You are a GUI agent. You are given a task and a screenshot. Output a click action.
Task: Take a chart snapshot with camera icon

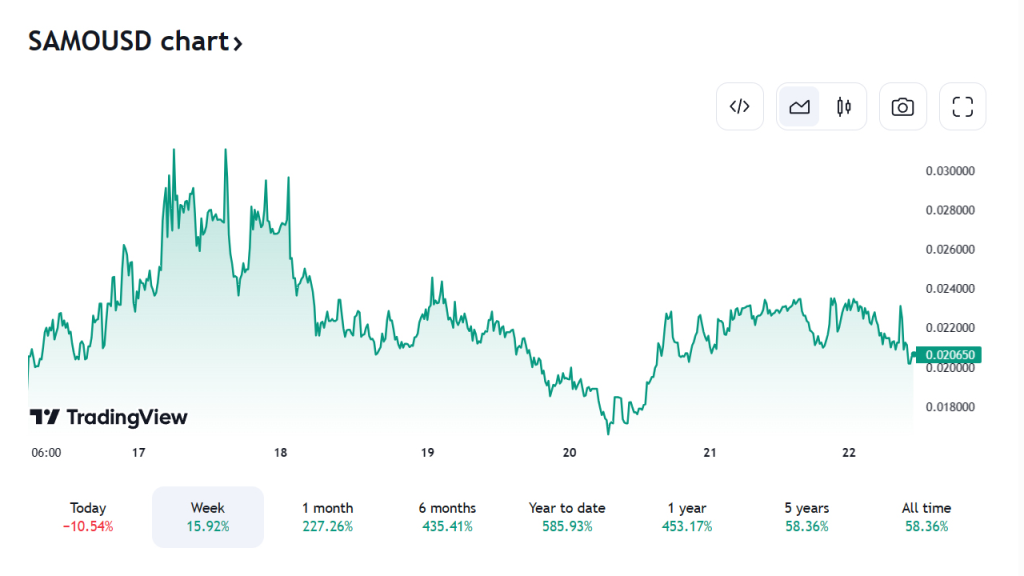click(x=903, y=106)
